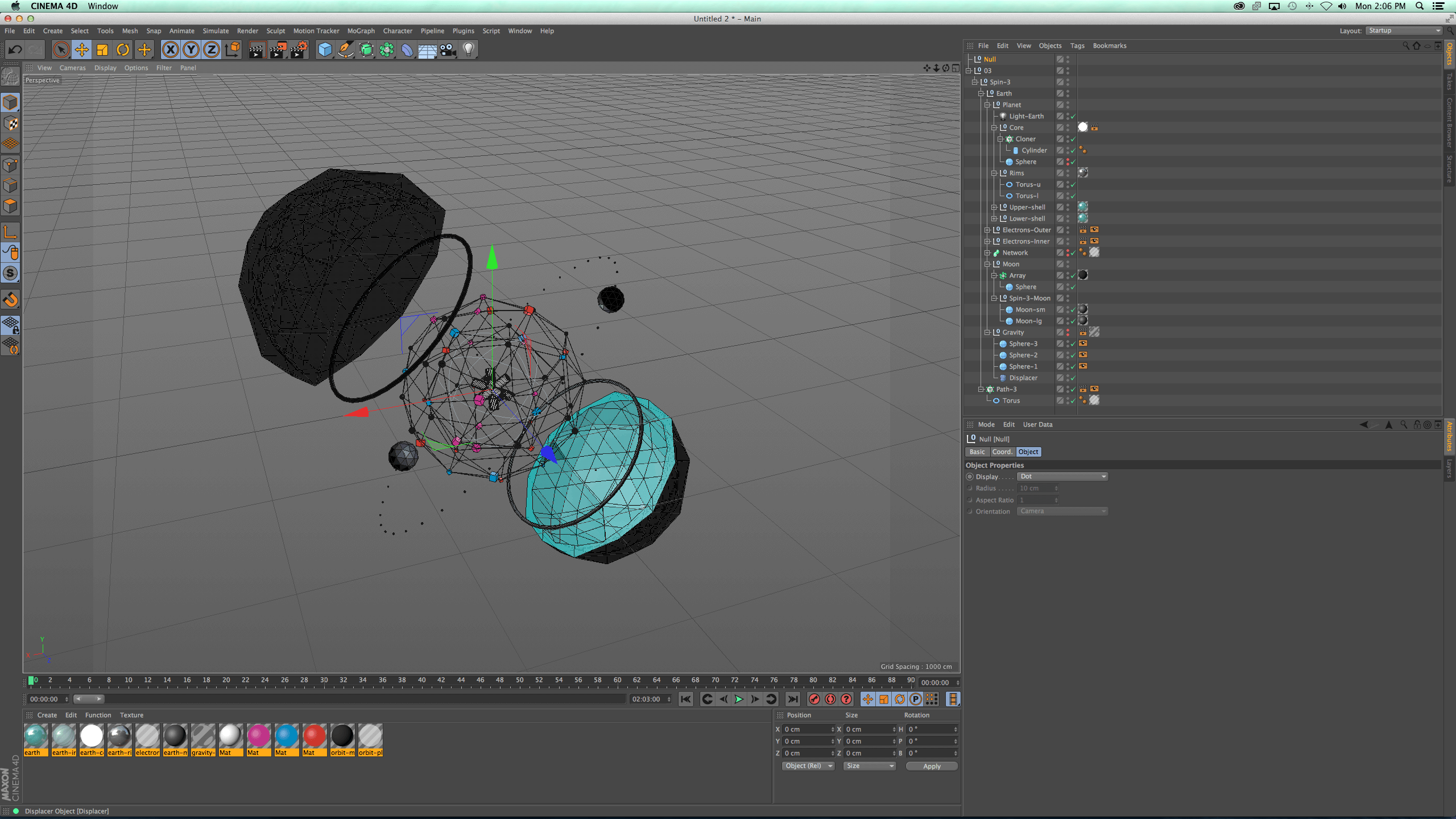Open Object Manager Tags menu
Screen dimensions: 1456x819
(1077, 45)
